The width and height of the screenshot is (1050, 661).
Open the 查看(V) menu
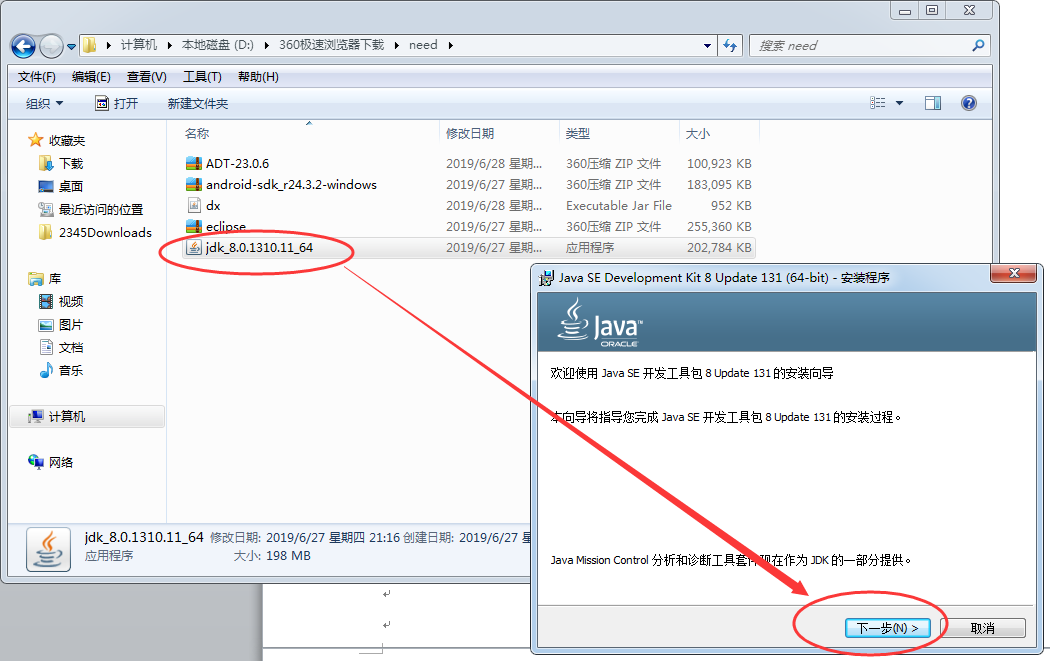click(147, 77)
